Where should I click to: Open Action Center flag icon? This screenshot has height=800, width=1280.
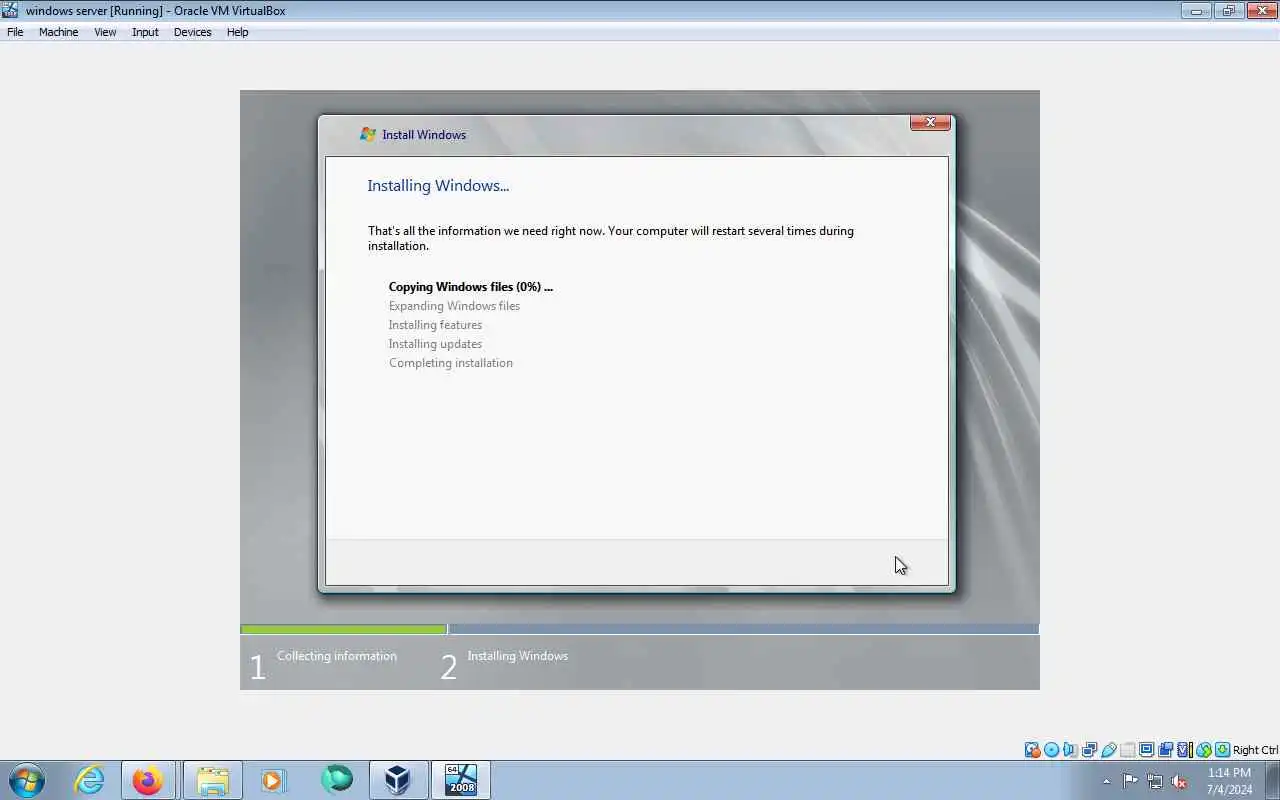[x=1130, y=781]
